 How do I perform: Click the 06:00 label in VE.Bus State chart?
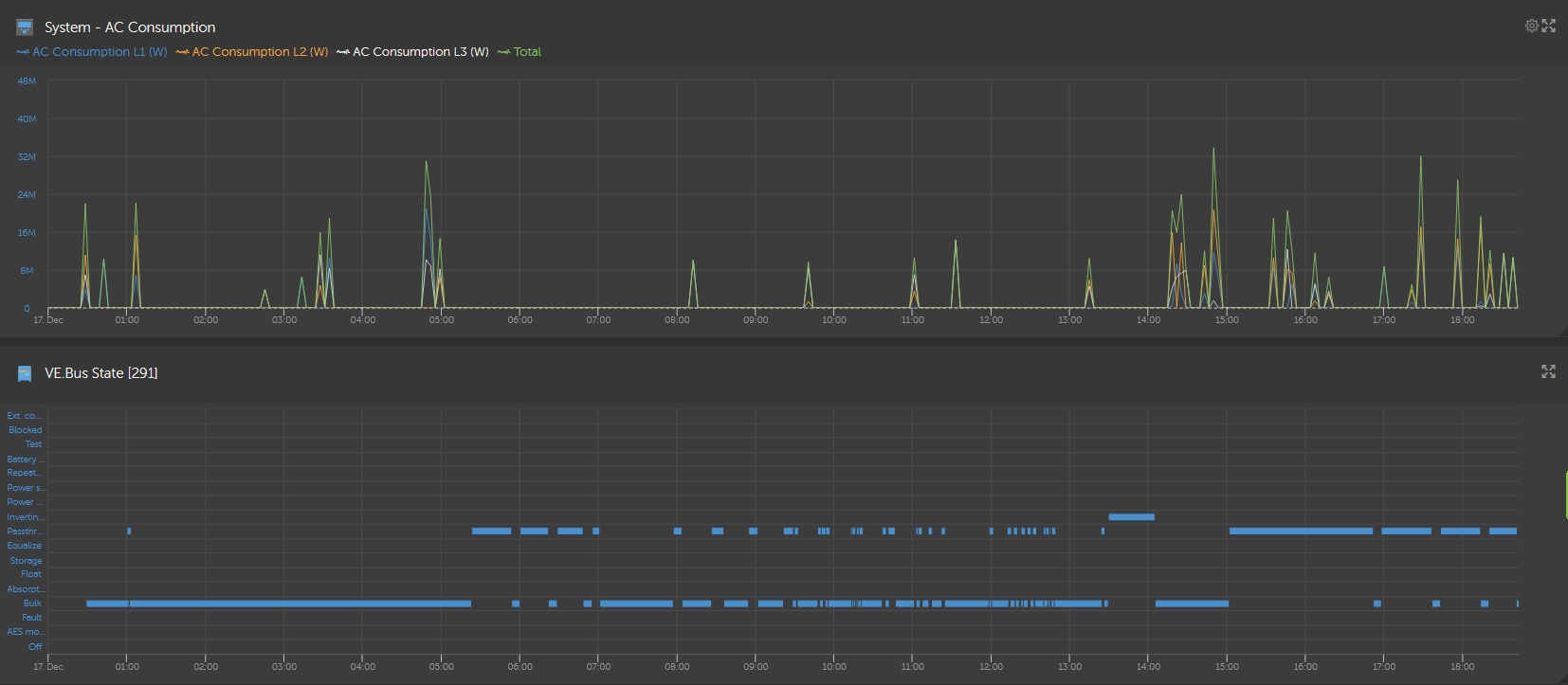click(x=520, y=667)
